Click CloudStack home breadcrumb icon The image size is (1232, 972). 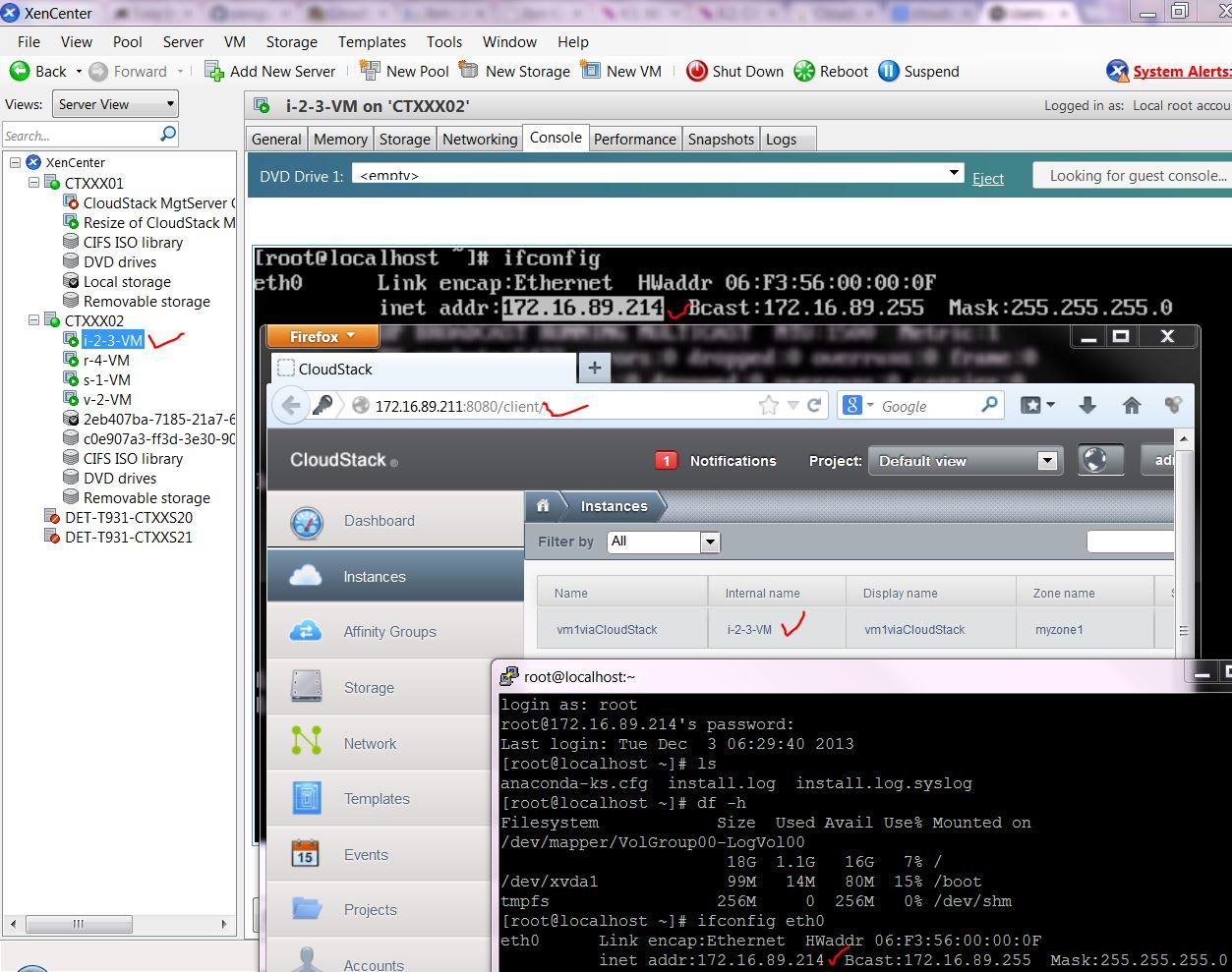pyautogui.click(x=543, y=506)
